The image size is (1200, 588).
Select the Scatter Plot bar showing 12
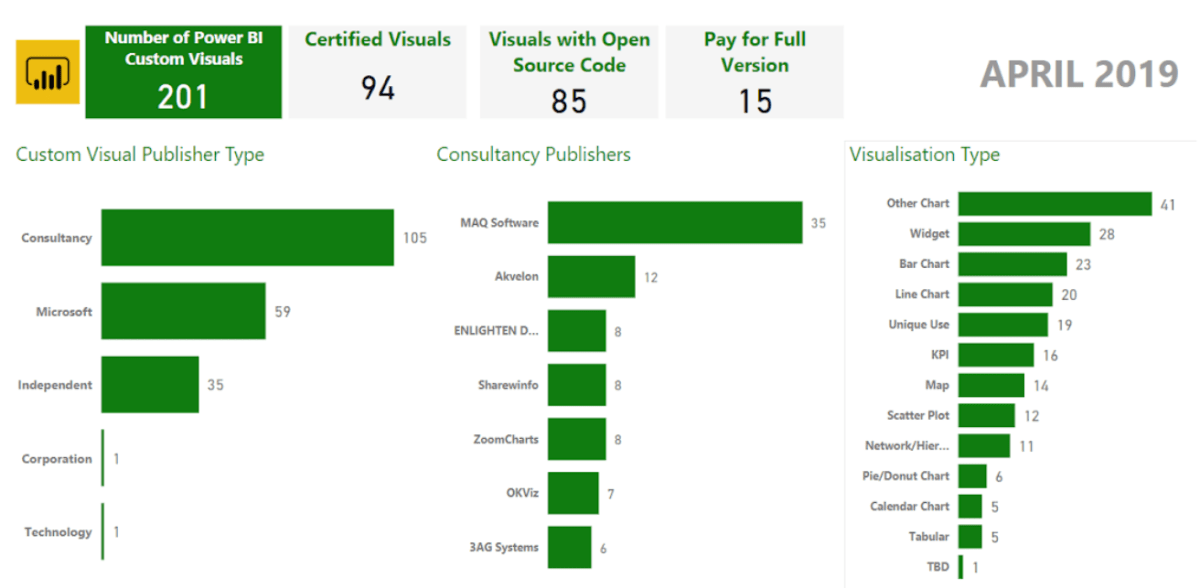point(985,415)
